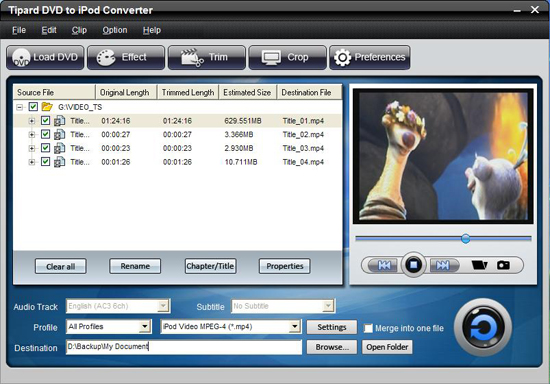This screenshot has height=384, width=550.
Task: Collapse the G:\VIDEO_TS tree node
Action: (x=20, y=107)
